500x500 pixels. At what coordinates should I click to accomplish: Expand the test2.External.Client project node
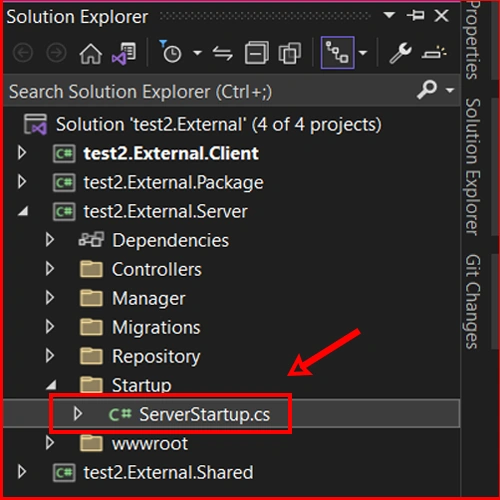[22, 153]
